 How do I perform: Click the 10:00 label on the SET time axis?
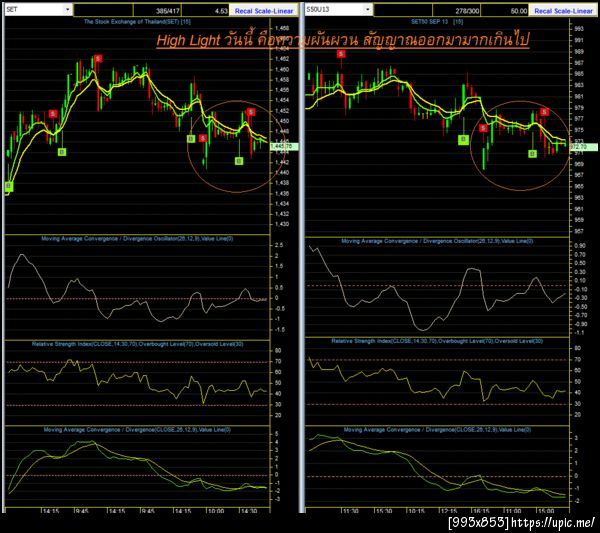(216, 511)
